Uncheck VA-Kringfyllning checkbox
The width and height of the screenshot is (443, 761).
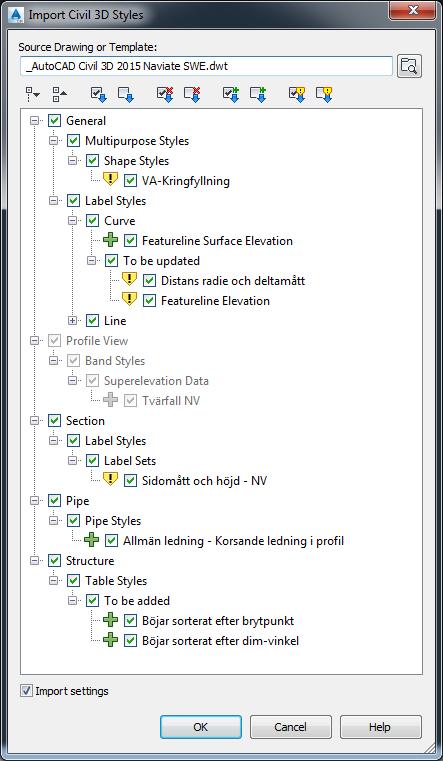(x=130, y=181)
